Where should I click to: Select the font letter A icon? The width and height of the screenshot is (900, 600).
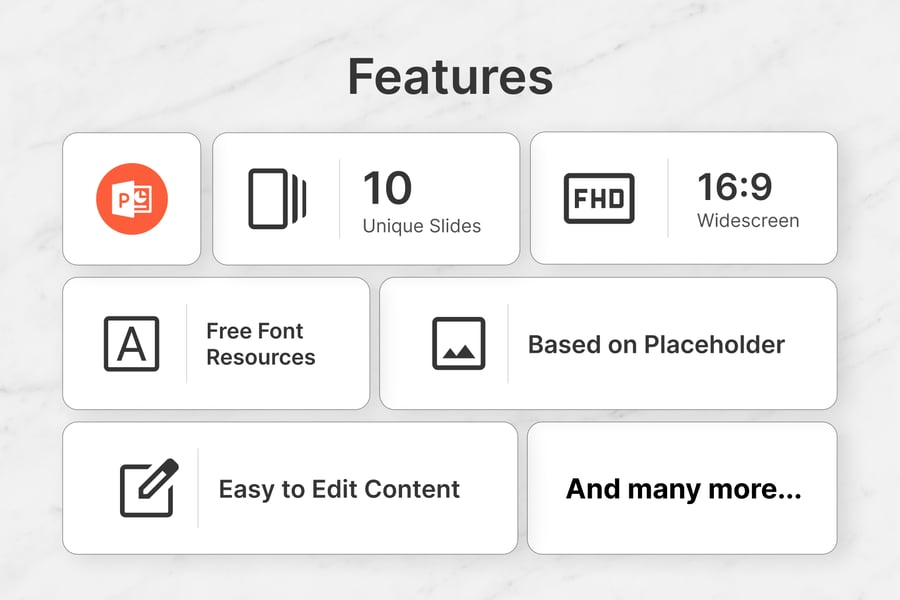pyautogui.click(x=131, y=344)
